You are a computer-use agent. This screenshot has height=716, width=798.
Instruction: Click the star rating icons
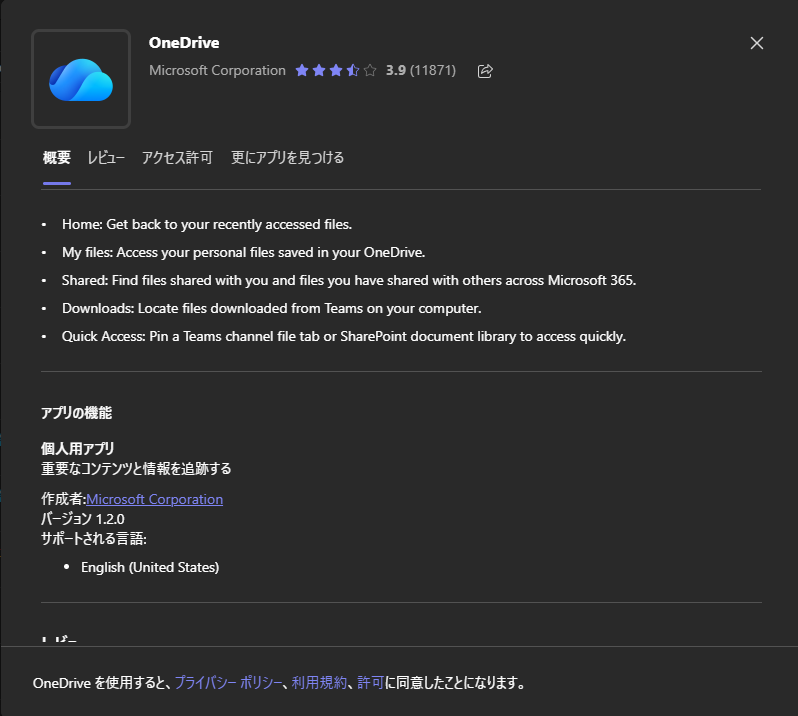(x=336, y=70)
